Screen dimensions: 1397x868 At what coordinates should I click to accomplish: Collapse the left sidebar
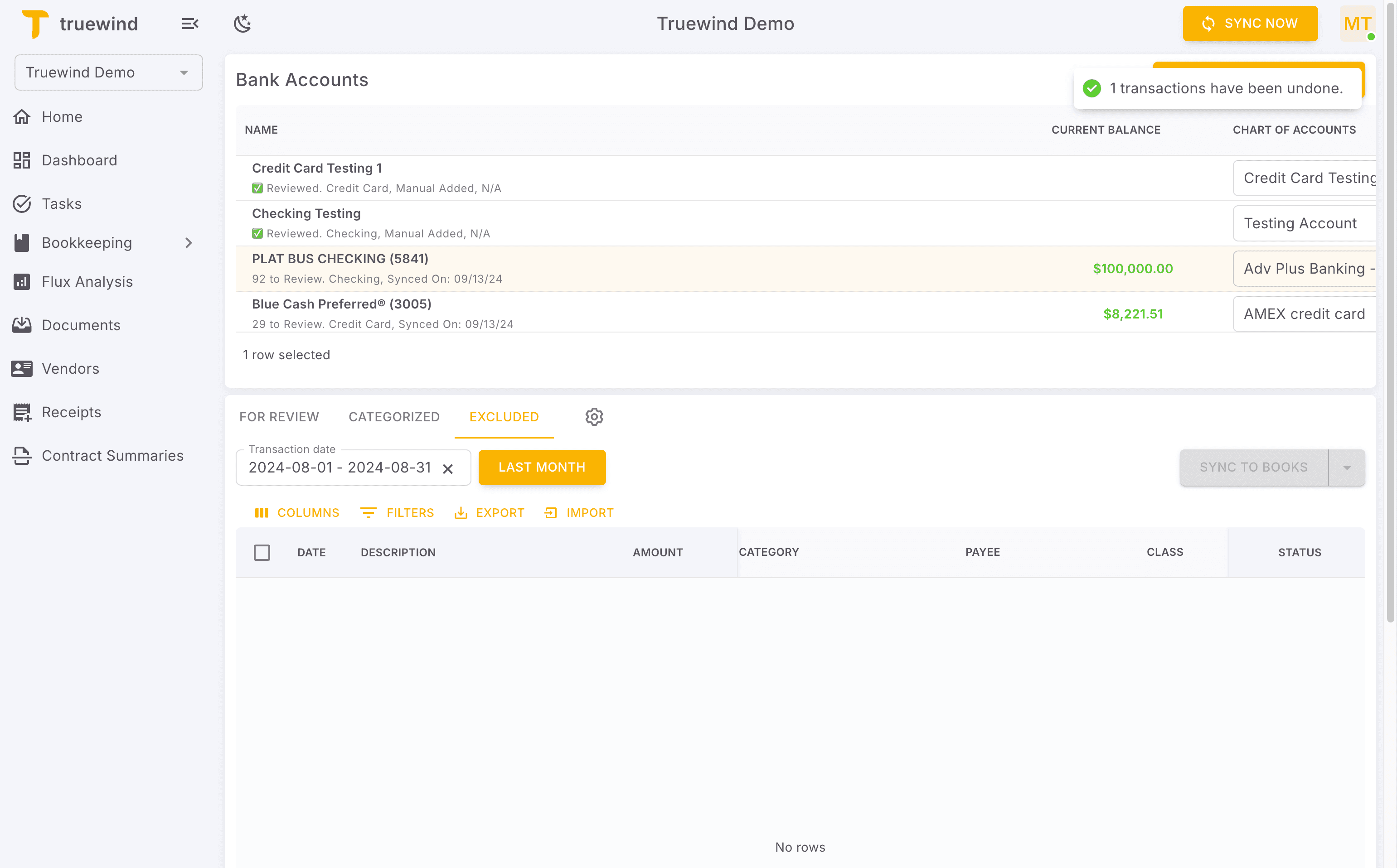190,24
